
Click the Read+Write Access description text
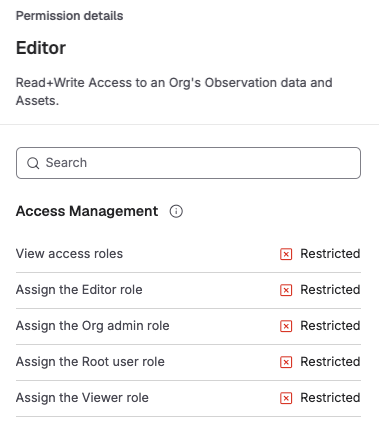(174, 91)
